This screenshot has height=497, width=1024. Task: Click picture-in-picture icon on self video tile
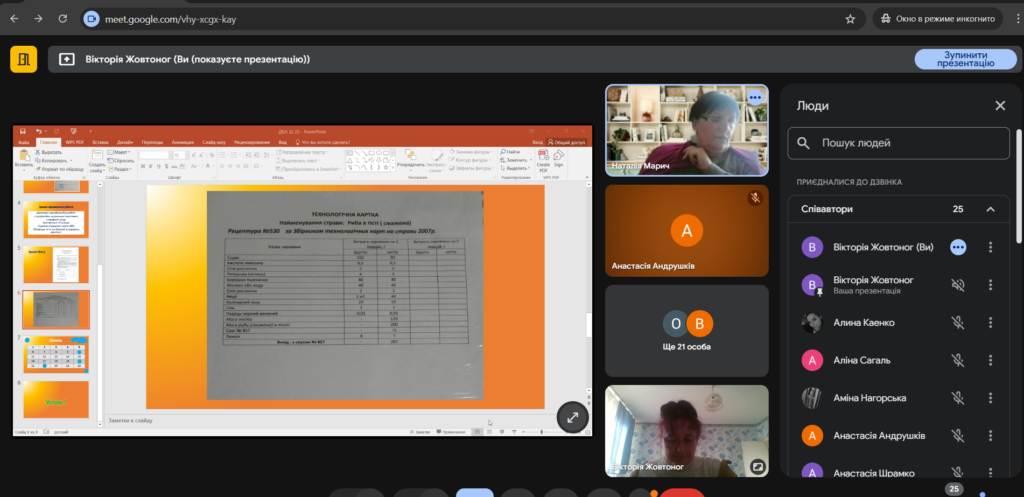click(x=756, y=466)
